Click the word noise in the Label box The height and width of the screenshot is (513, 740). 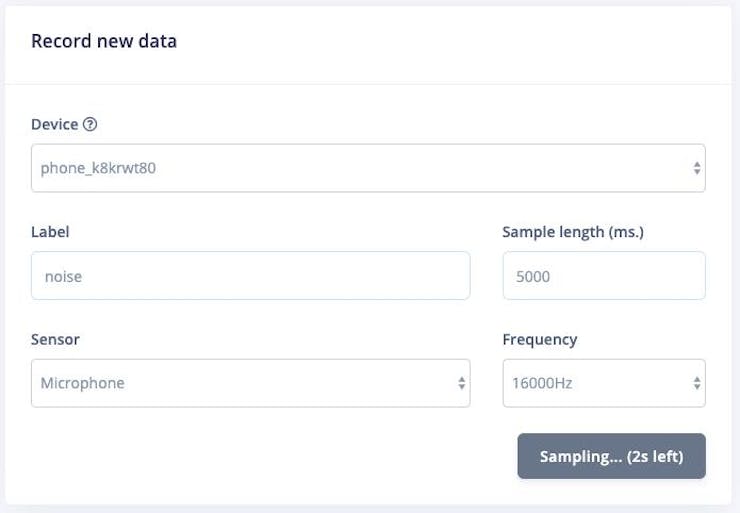(63, 277)
